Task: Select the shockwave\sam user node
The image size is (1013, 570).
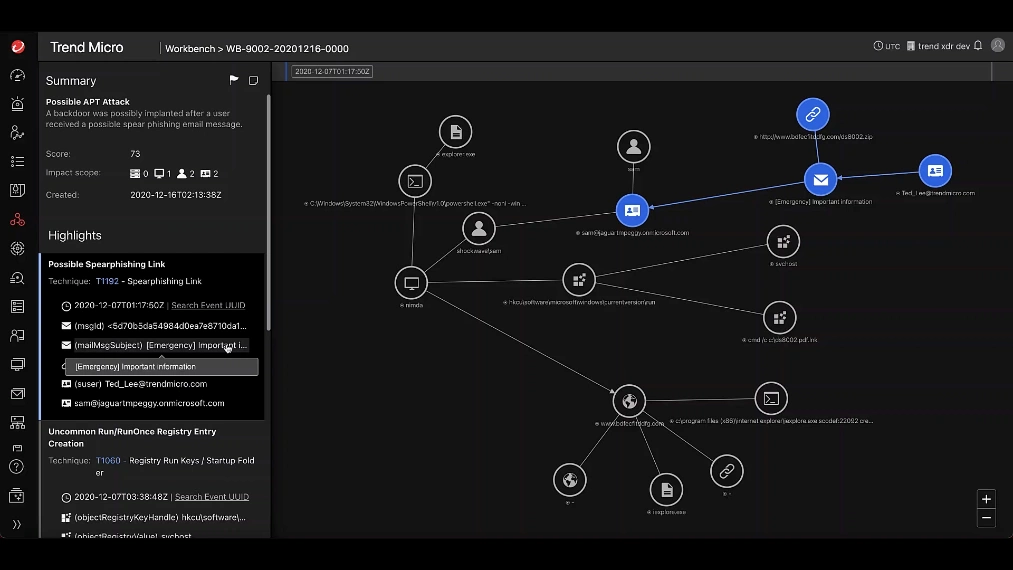Action: (x=479, y=228)
